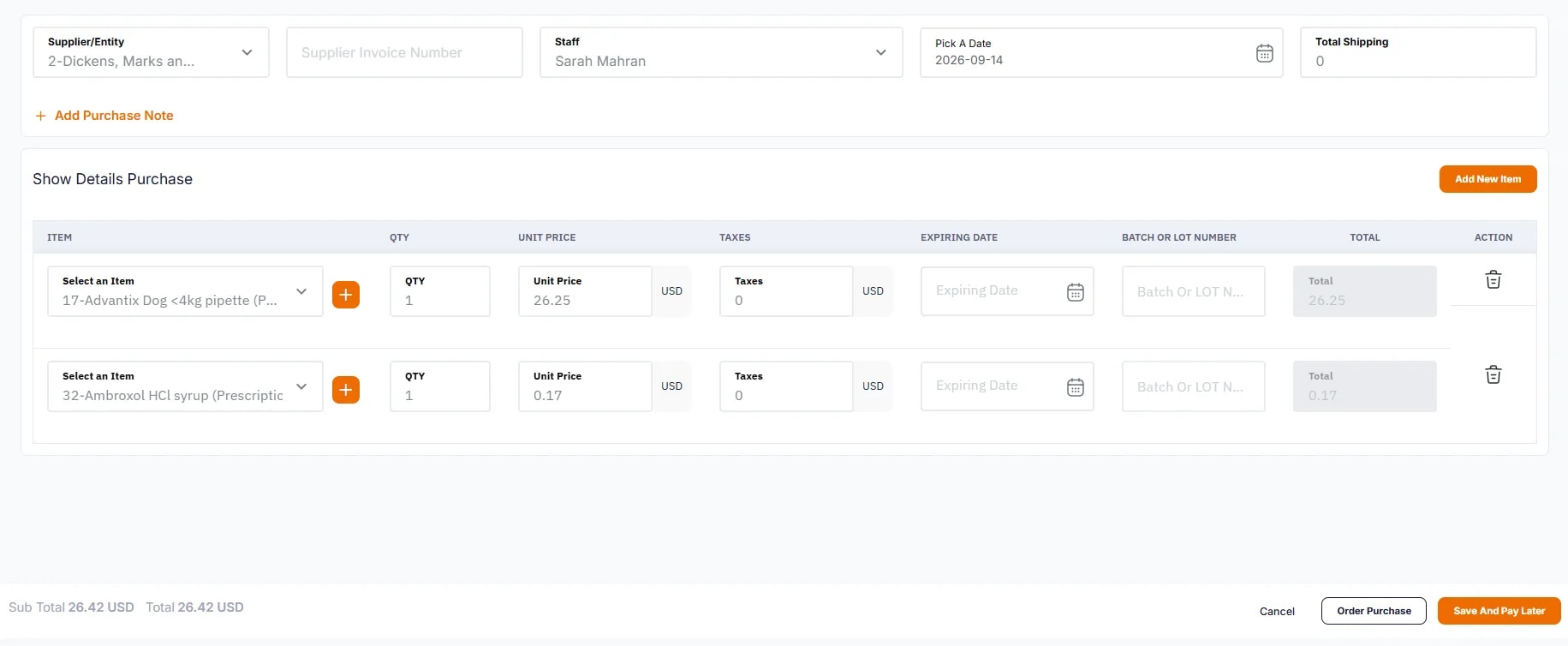
Task: Click Taxes field in Ambroxol HCl row
Action: [786, 386]
